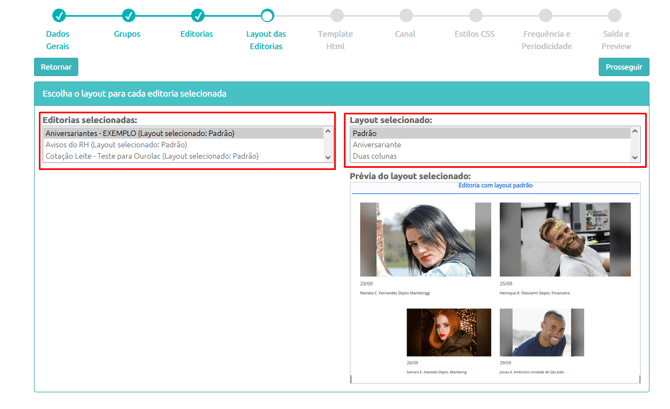Click the 29/09 smiling man photo
The width and height of the screenshot is (670, 409).
pyautogui.click(x=542, y=332)
